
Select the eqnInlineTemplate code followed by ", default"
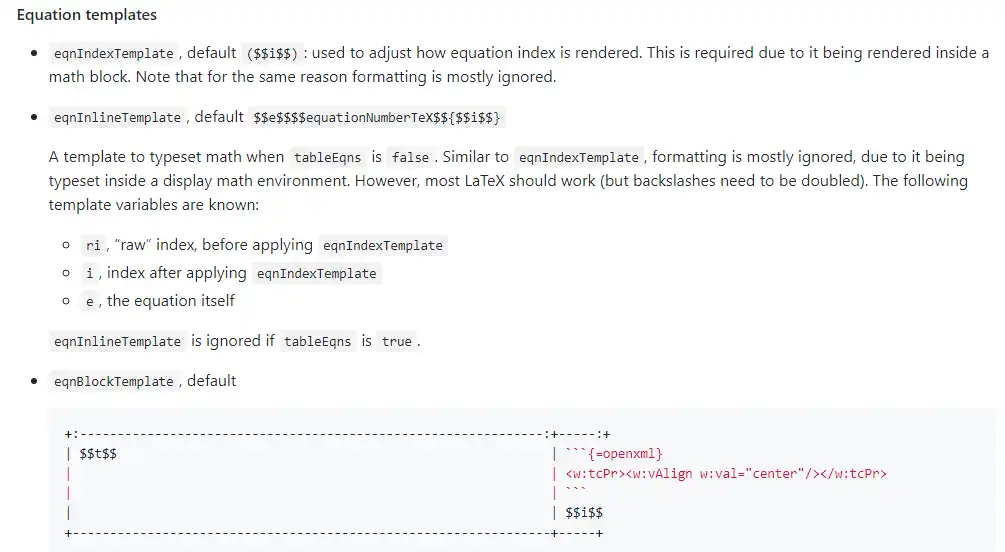point(117,117)
